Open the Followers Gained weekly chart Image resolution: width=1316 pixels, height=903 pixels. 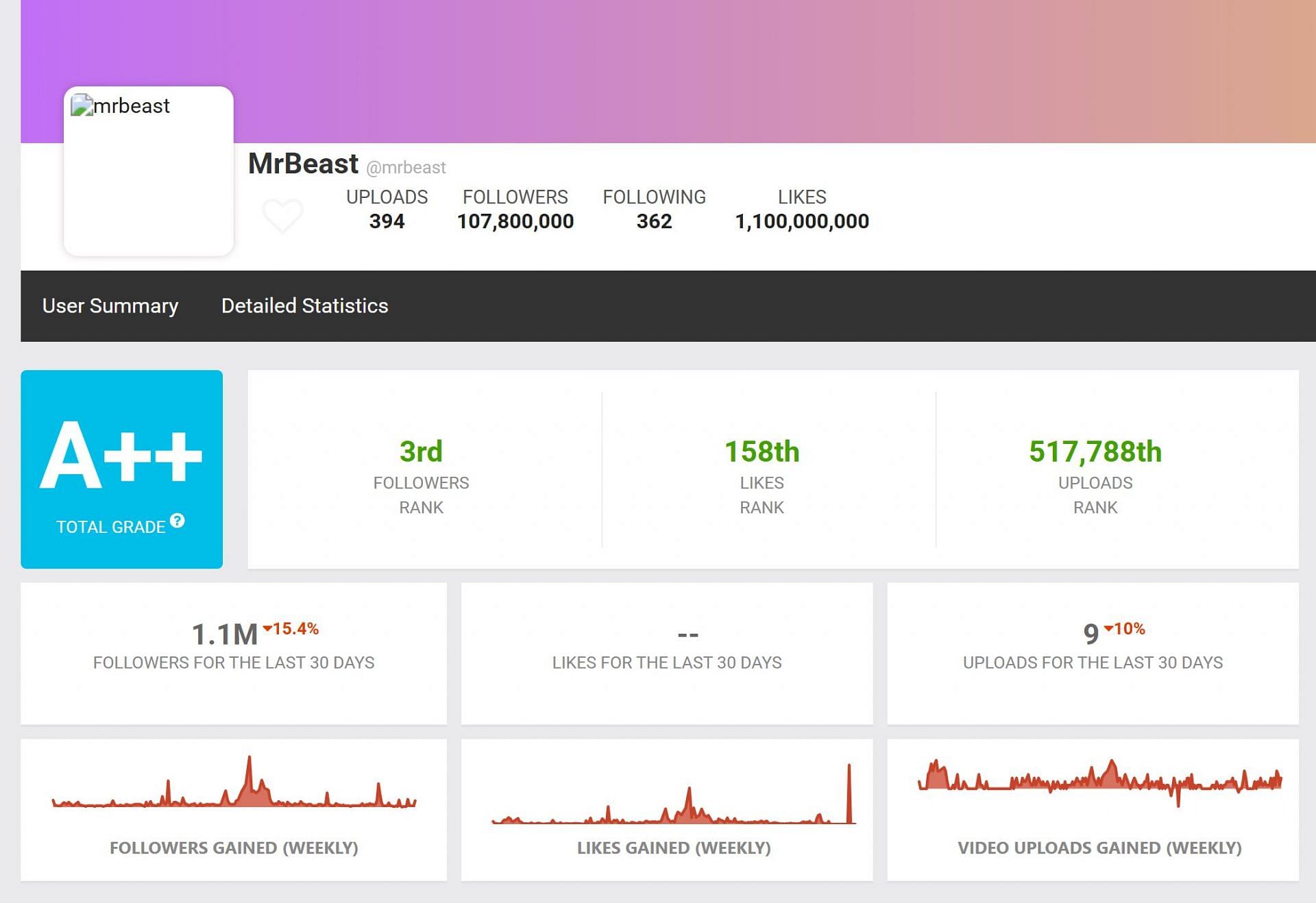point(234,782)
